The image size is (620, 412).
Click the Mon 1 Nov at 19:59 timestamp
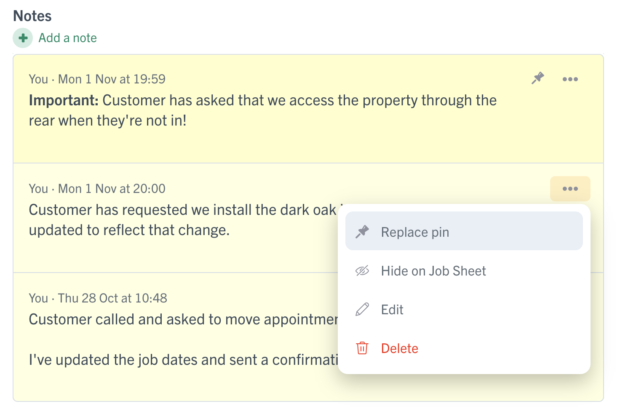[x=112, y=79]
